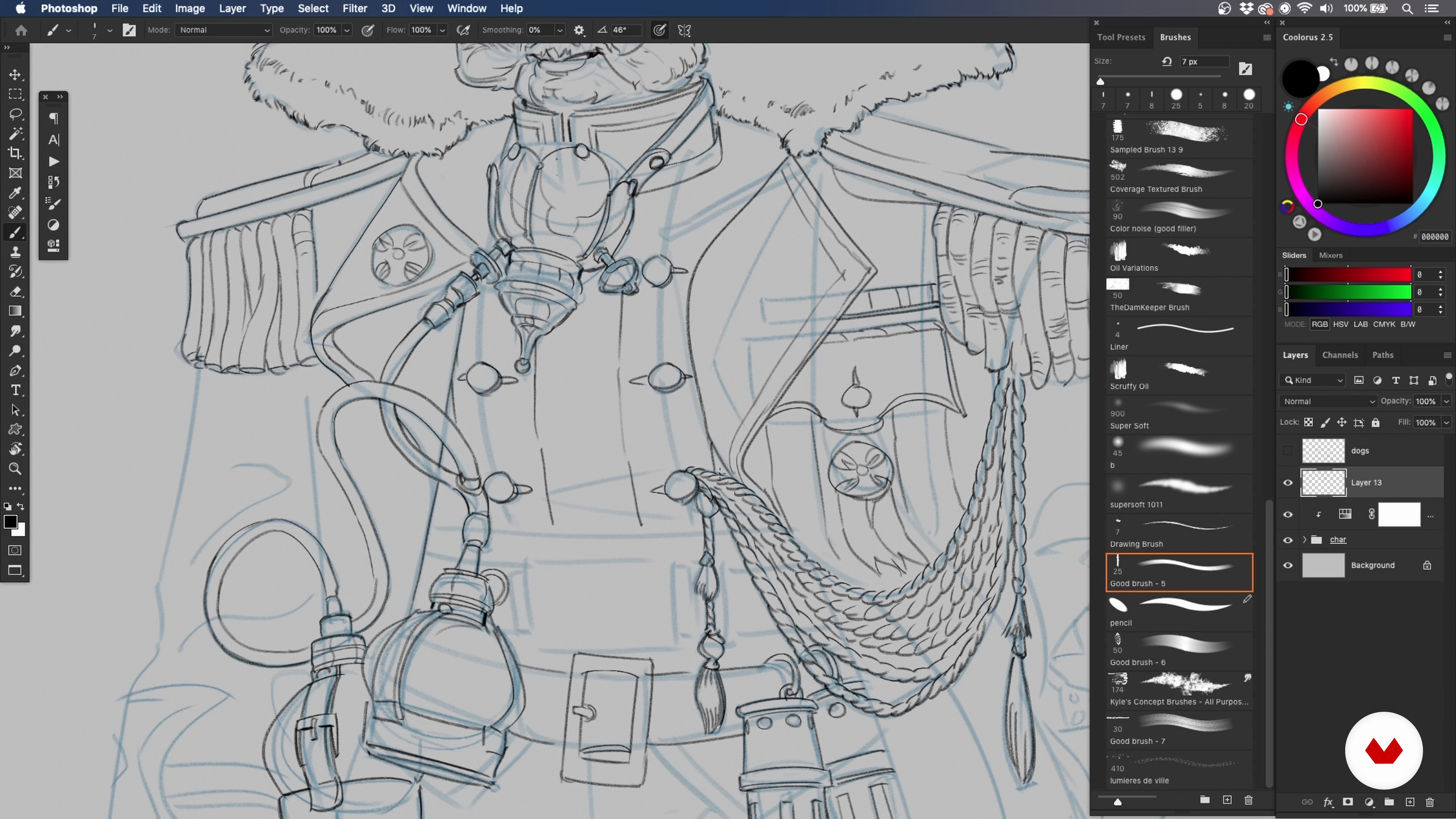Select the Spot Healing Brush tool
The width and height of the screenshot is (1456, 819).
(x=15, y=212)
